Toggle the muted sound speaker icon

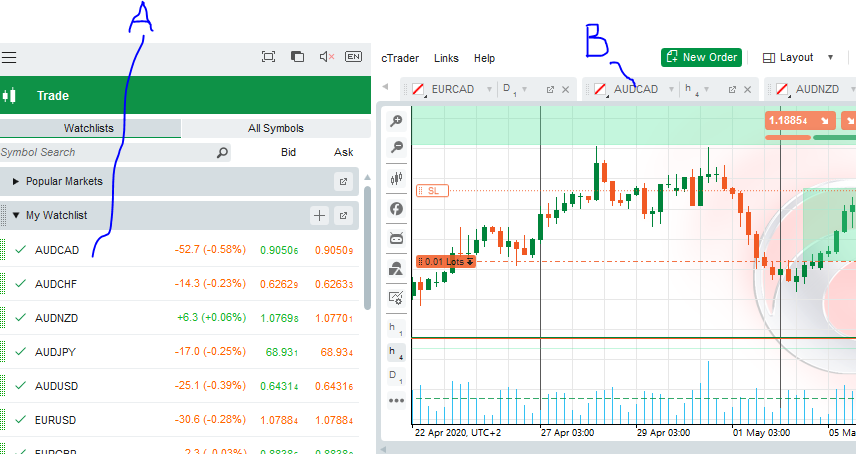(x=326, y=57)
